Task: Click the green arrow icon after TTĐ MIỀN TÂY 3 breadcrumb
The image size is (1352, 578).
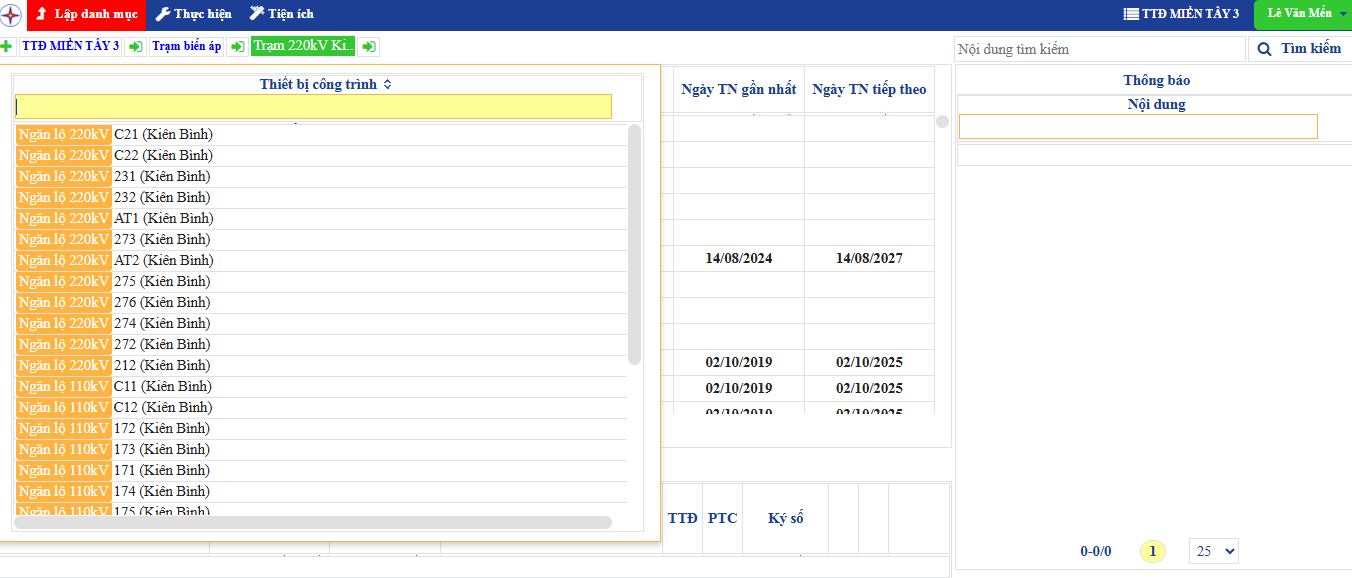Action: (135, 47)
